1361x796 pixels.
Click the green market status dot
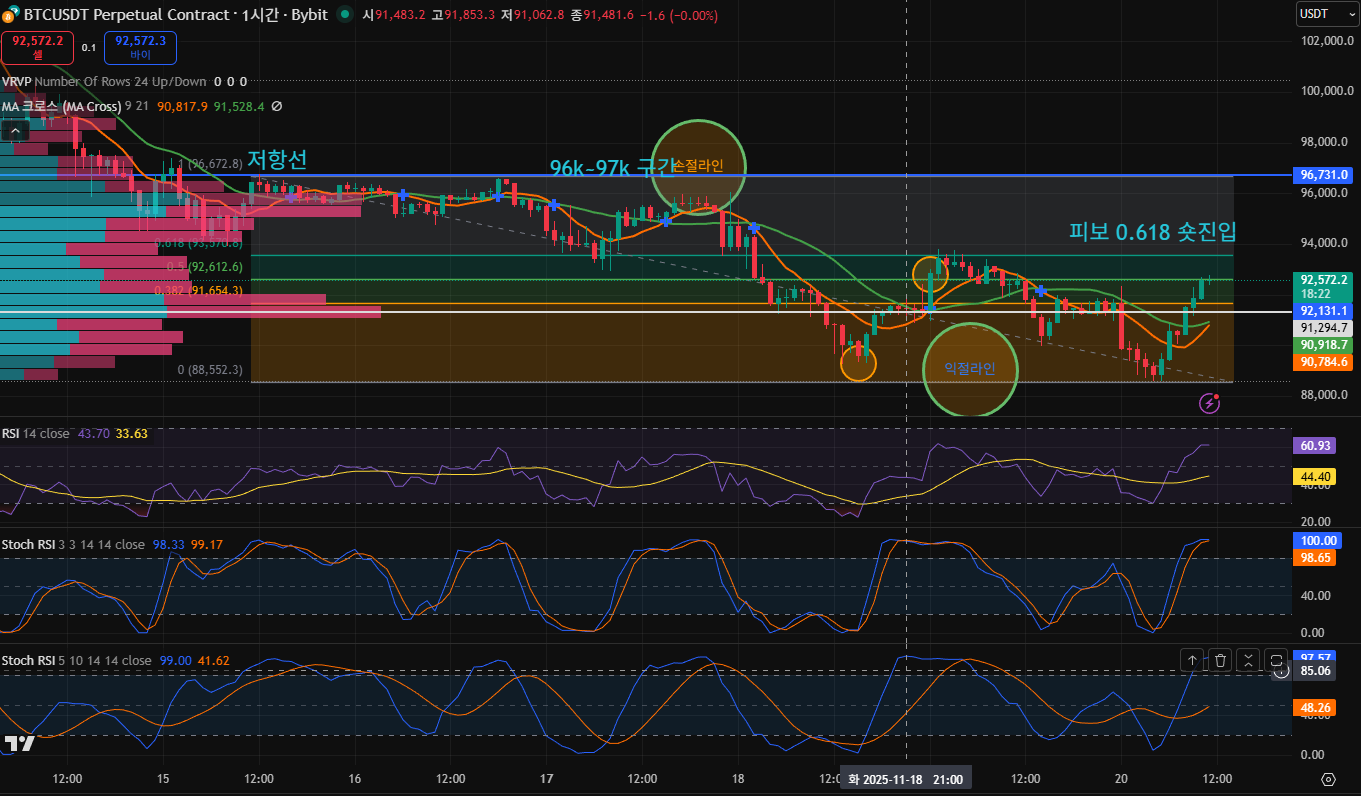click(x=345, y=15)
